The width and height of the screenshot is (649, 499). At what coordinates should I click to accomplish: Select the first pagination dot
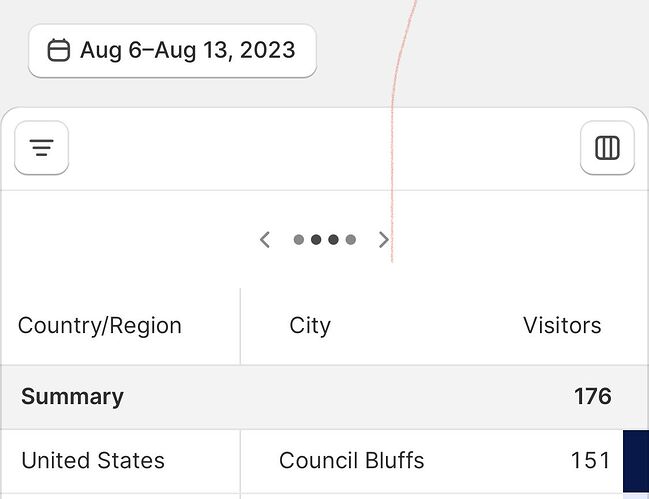click(299, 240)
